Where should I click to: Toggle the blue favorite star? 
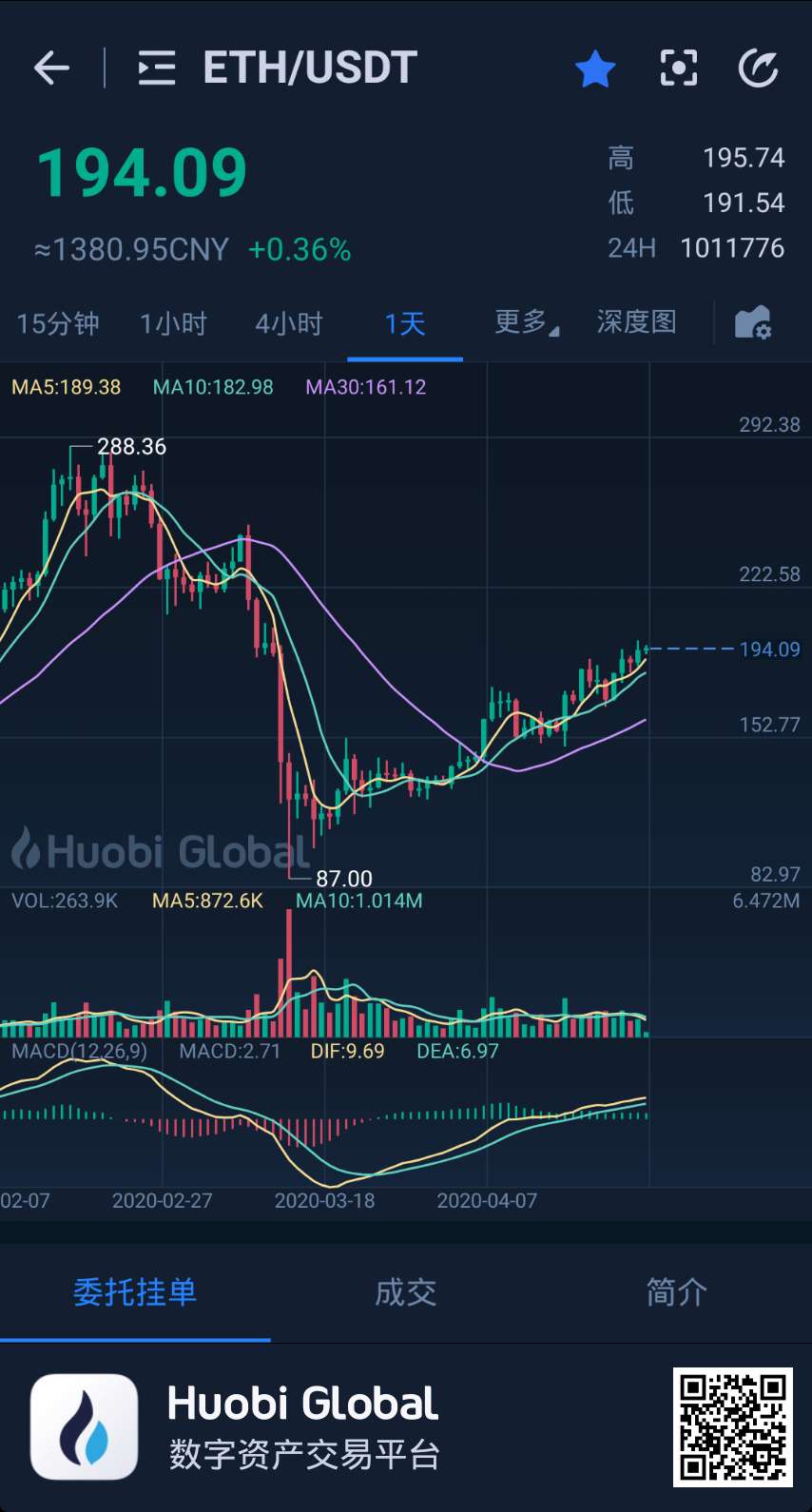coord(595,68)
